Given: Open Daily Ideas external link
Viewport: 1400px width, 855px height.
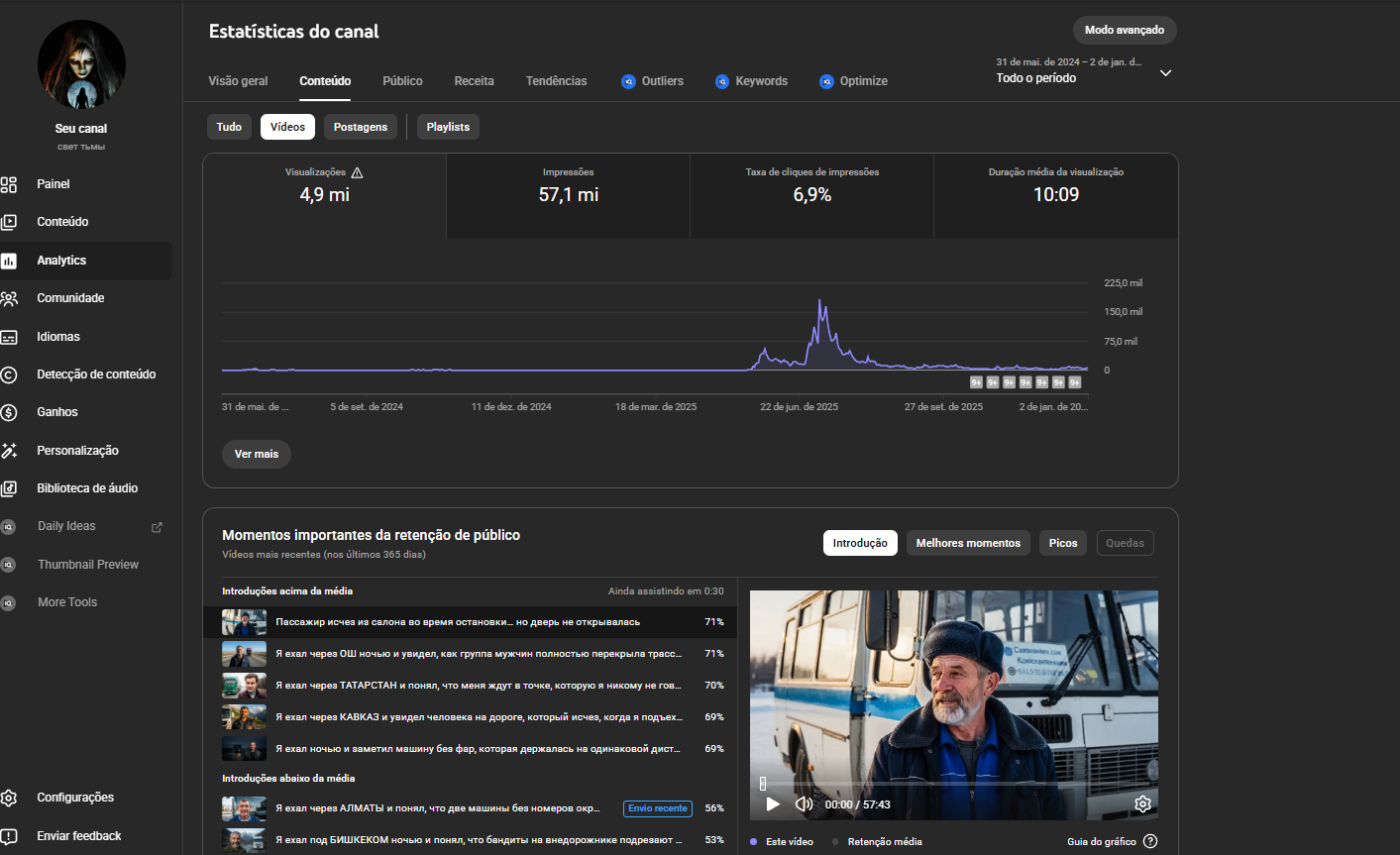Looking at the screenshot, I should pos(156,527).
